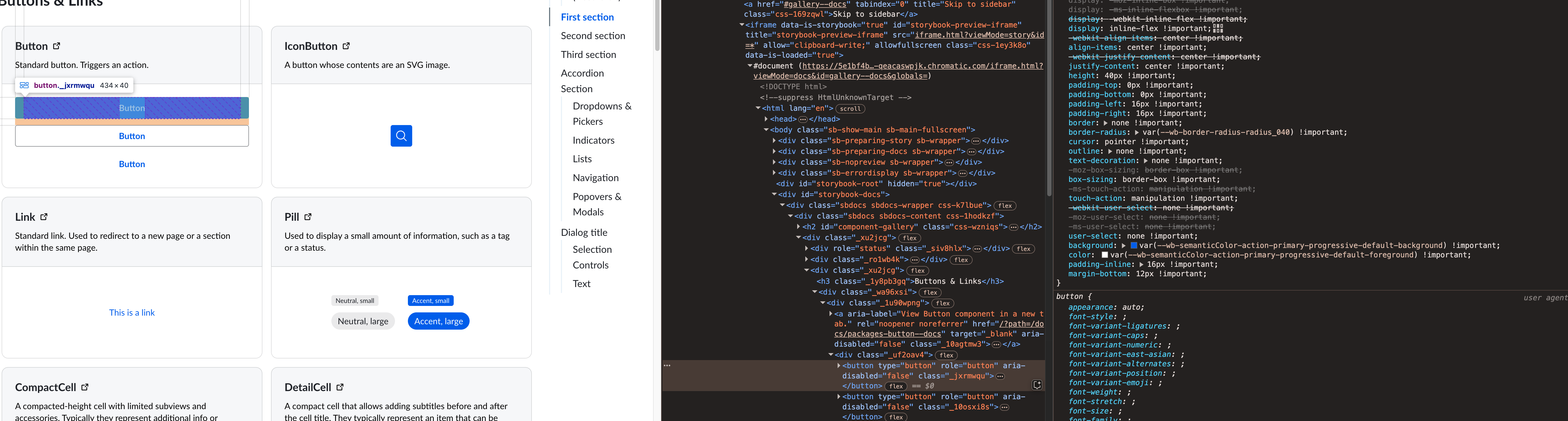Screen dimensions: 1568x421
Task: Click the preview page vertical scrollbar
Action: click(657, 26)
